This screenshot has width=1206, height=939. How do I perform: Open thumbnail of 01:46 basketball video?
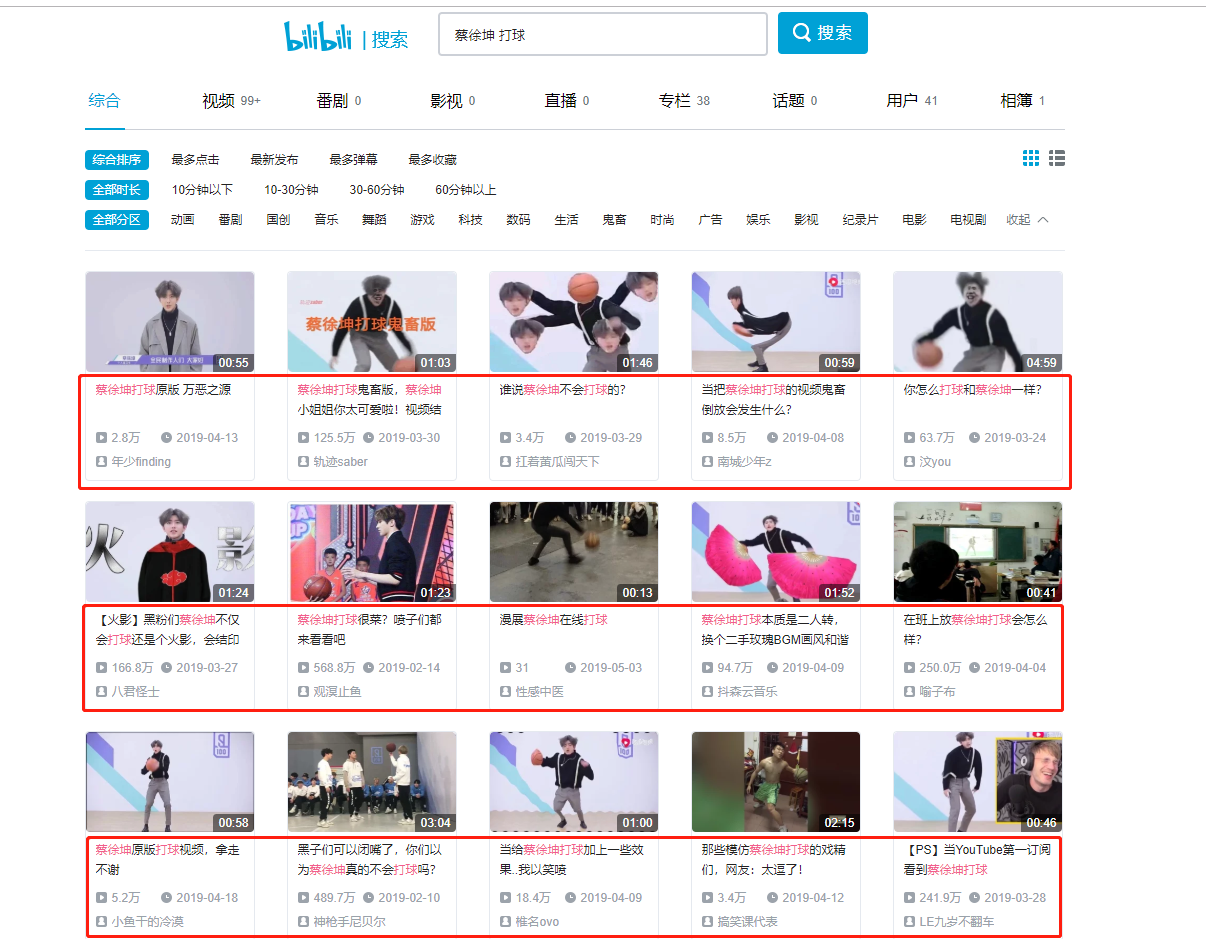point(574,322)
